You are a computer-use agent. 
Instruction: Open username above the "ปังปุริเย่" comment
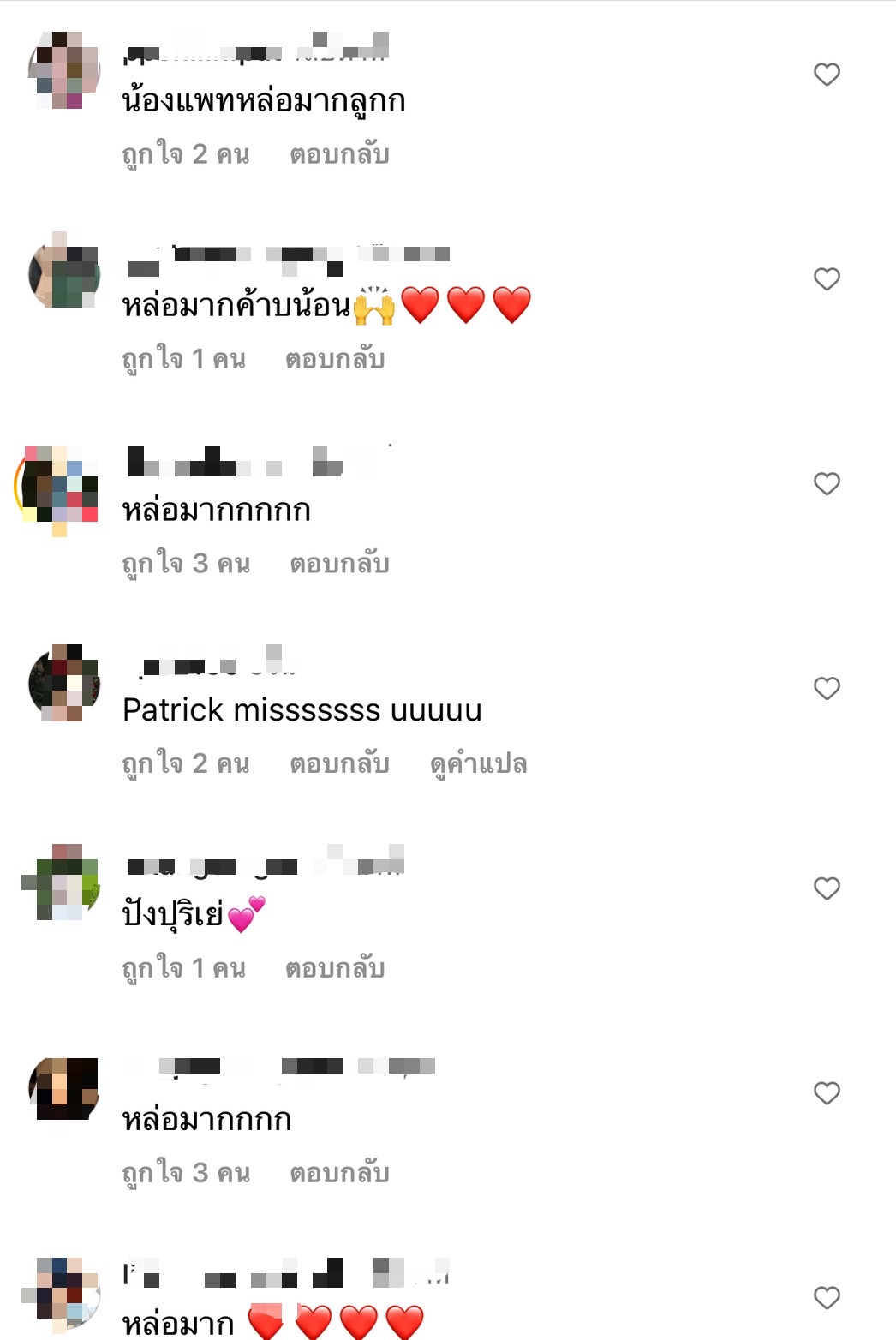coord(266,864)
